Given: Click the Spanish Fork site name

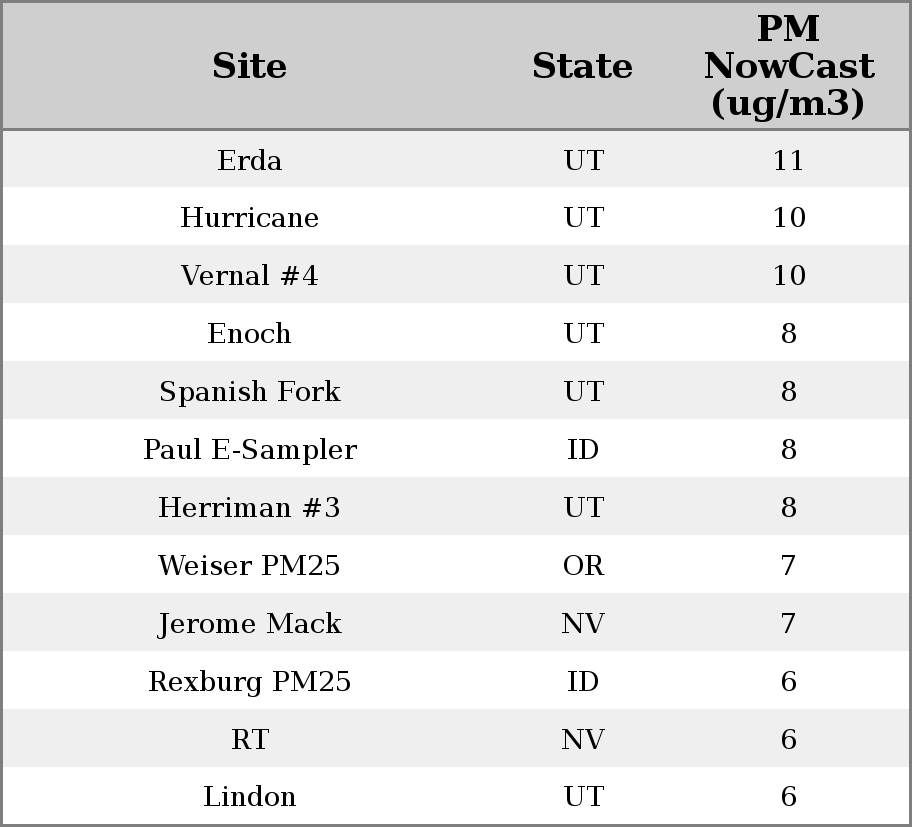Looking at the screenshot, I should click(x=250, y=392).
